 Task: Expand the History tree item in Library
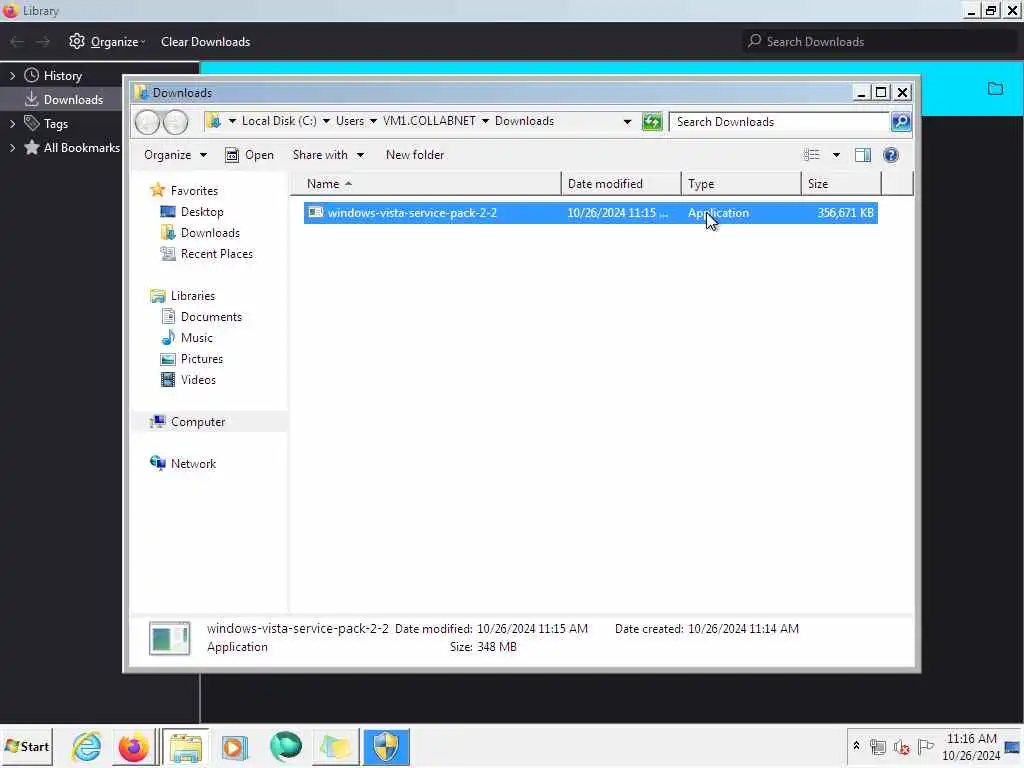click(x=12, y=76)
